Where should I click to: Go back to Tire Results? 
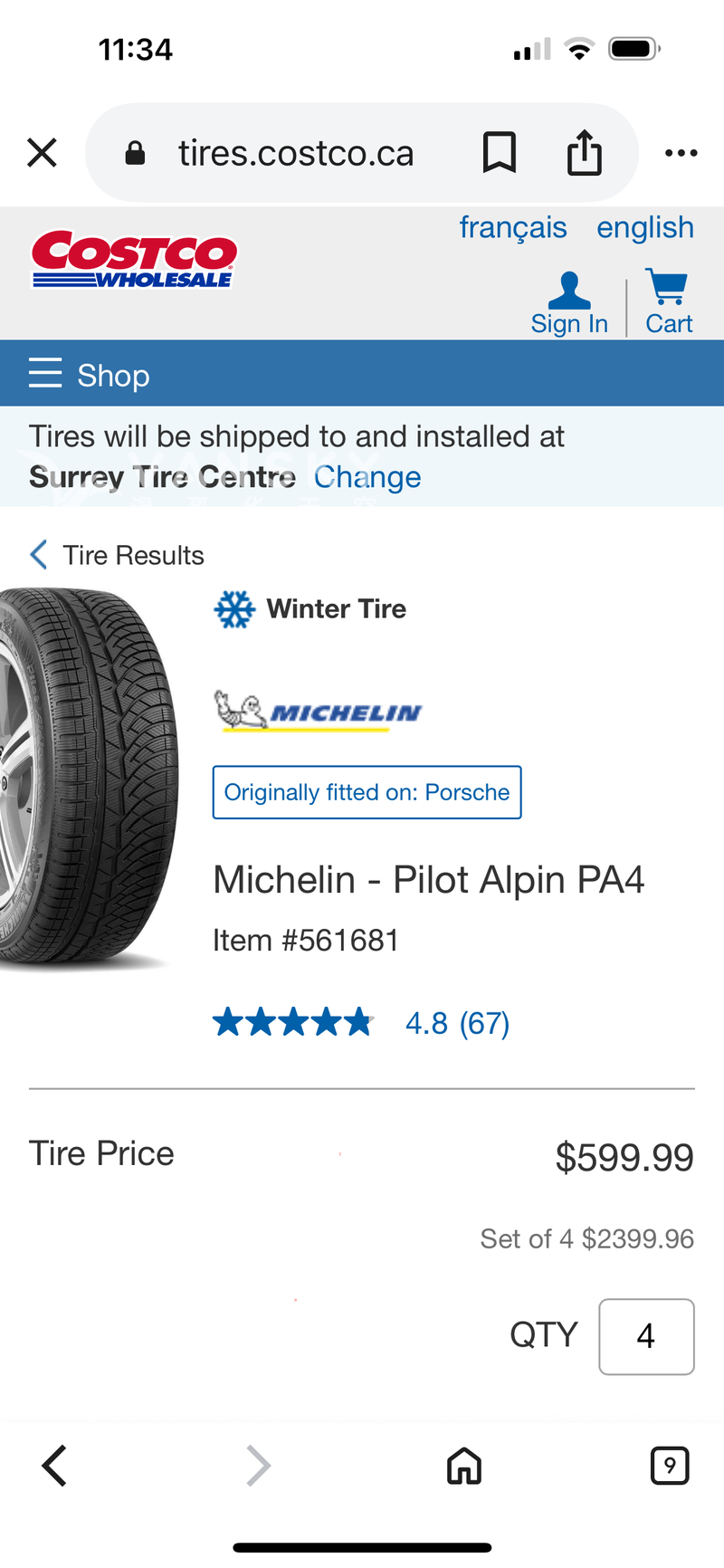[118, 555]
